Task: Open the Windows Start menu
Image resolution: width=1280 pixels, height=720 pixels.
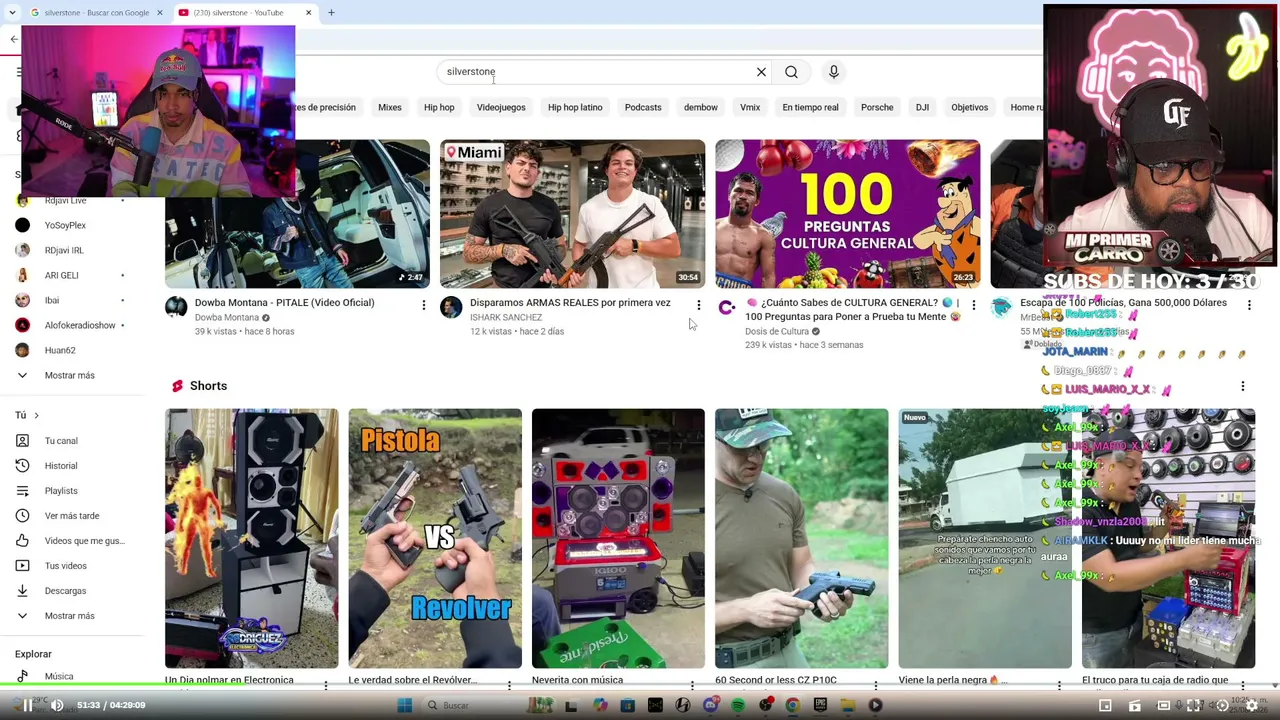Action: point(404,705)
